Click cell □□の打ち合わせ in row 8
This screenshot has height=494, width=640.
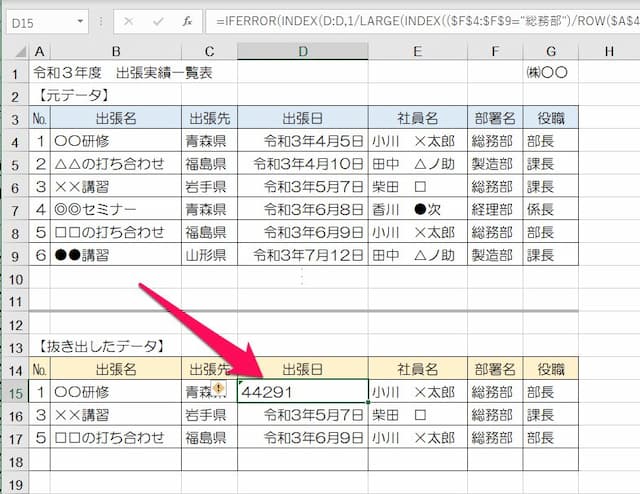[116, 232]
